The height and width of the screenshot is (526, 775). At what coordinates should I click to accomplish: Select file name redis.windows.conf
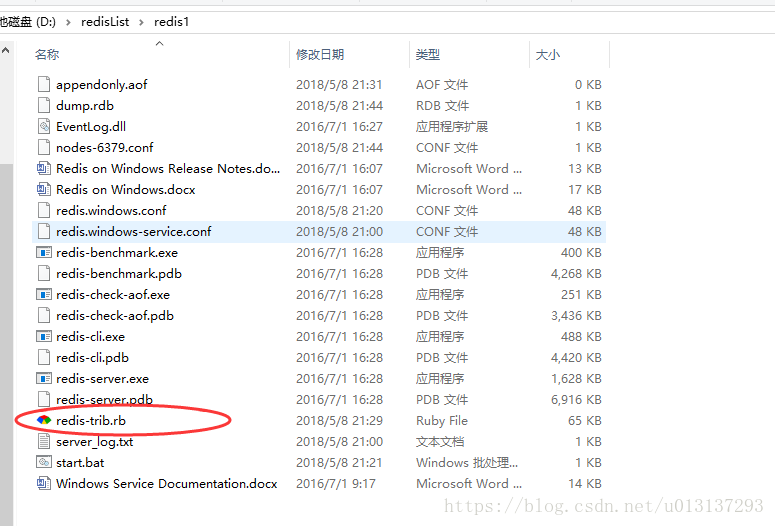pyautogui.click(x=111, y=211)
